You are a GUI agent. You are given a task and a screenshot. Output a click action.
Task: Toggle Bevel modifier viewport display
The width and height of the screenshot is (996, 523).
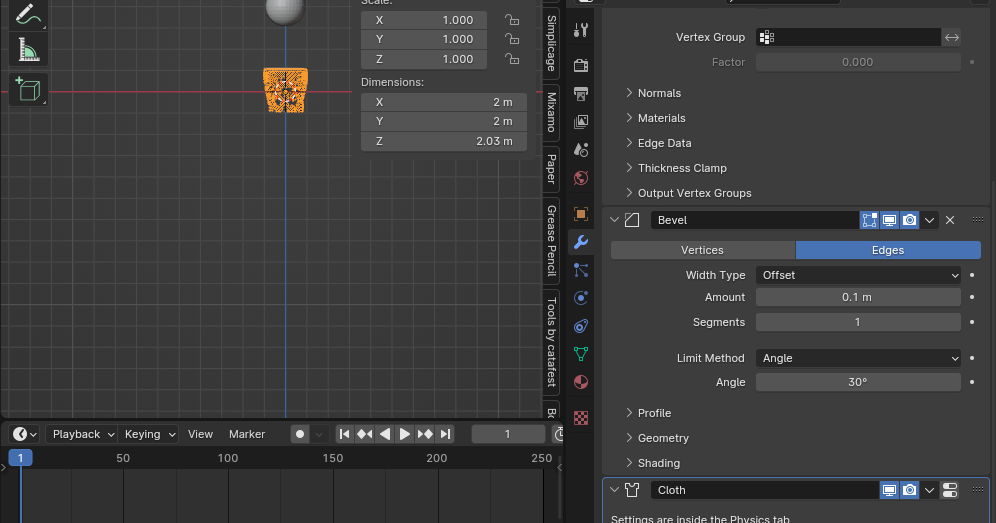point(889,220)
